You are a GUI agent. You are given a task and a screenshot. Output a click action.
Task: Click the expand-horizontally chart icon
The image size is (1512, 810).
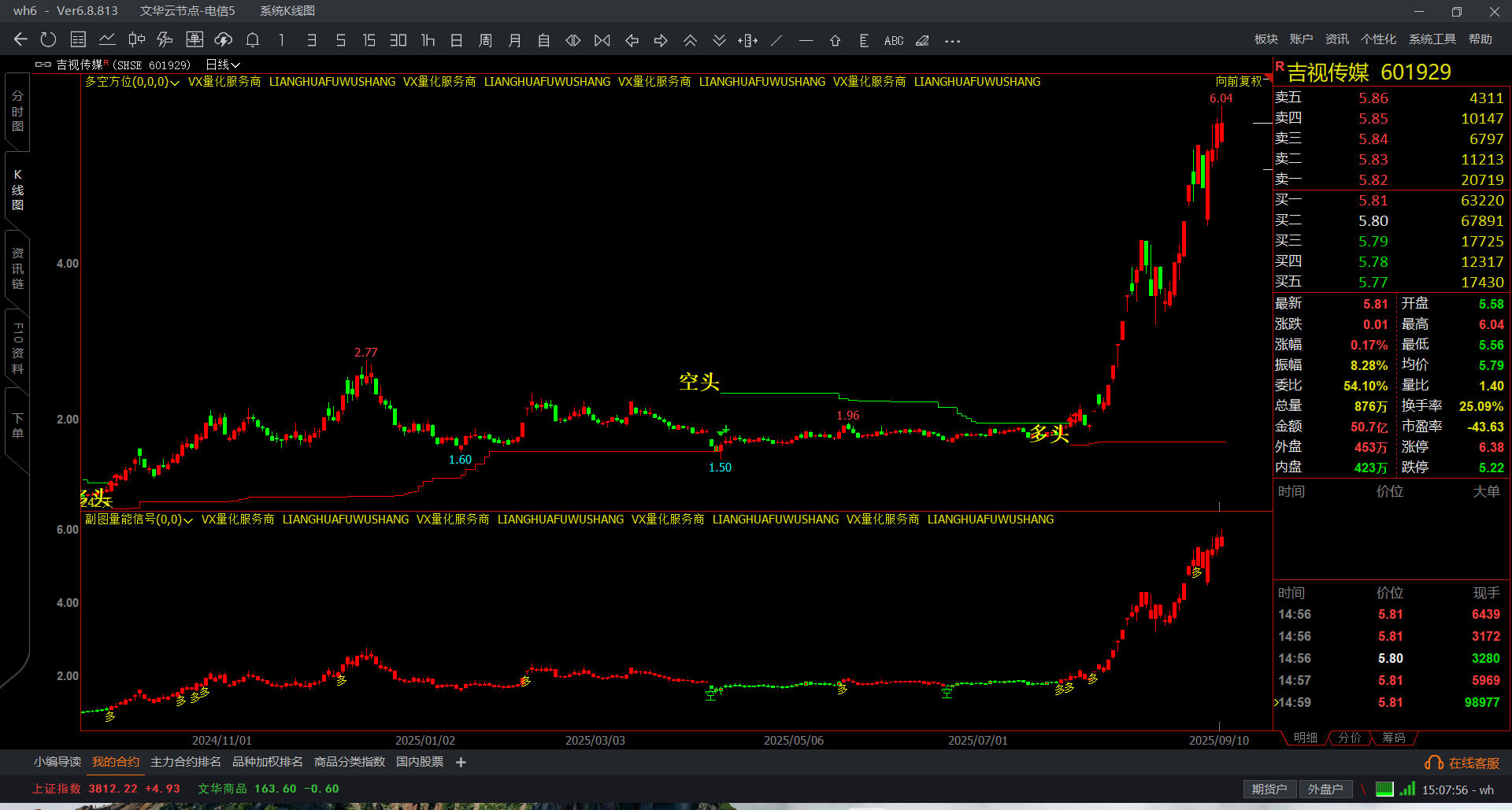(573, 40)
